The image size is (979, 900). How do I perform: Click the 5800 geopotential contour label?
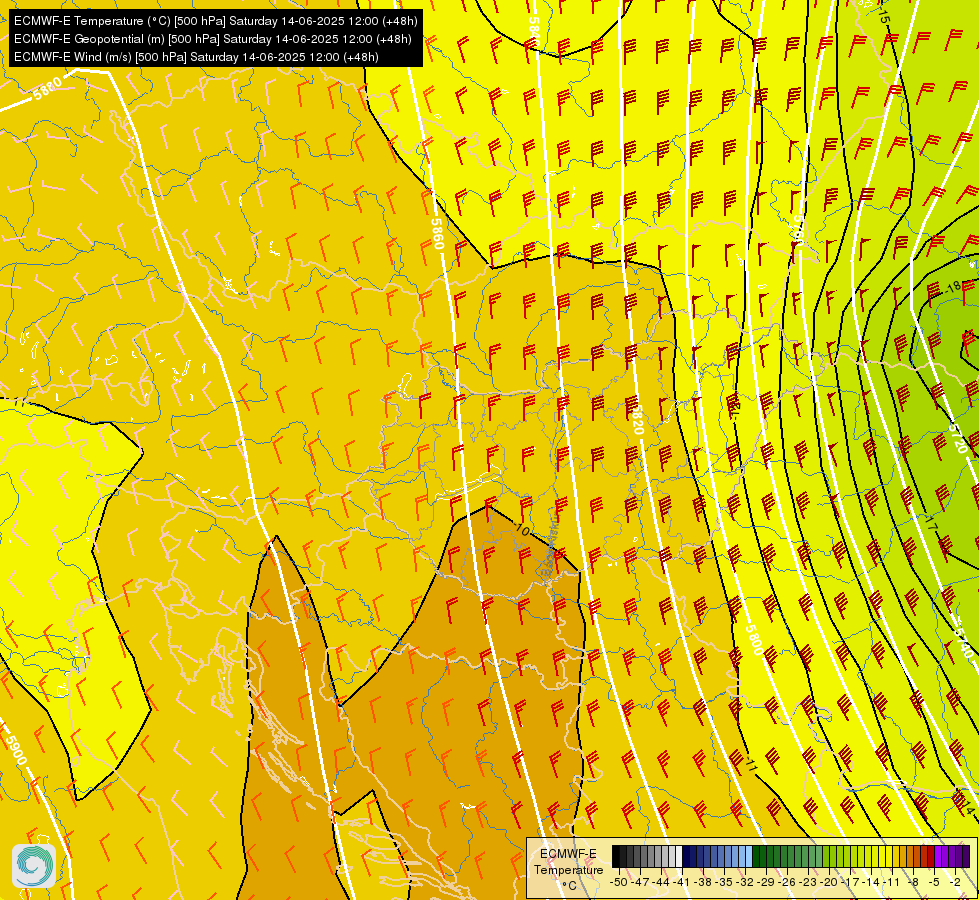[x=754, y=640]
